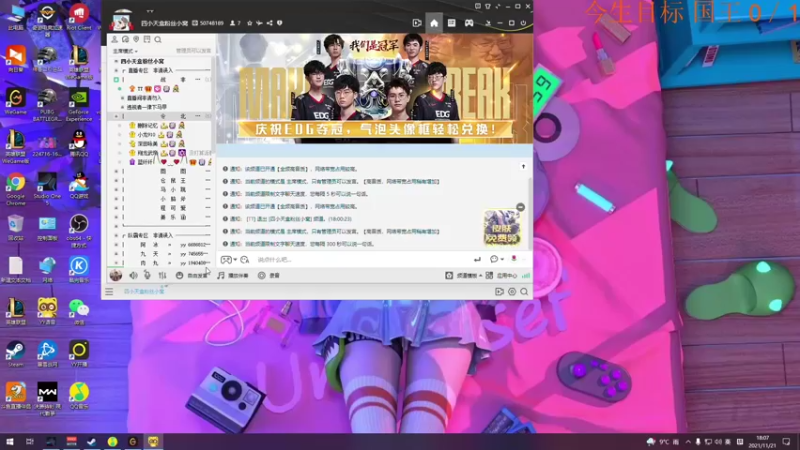This screenshot has width=800, height=450.
Task: Toggle the speaker volume icon
Action: pyautogui.click(x=133, y=276)
